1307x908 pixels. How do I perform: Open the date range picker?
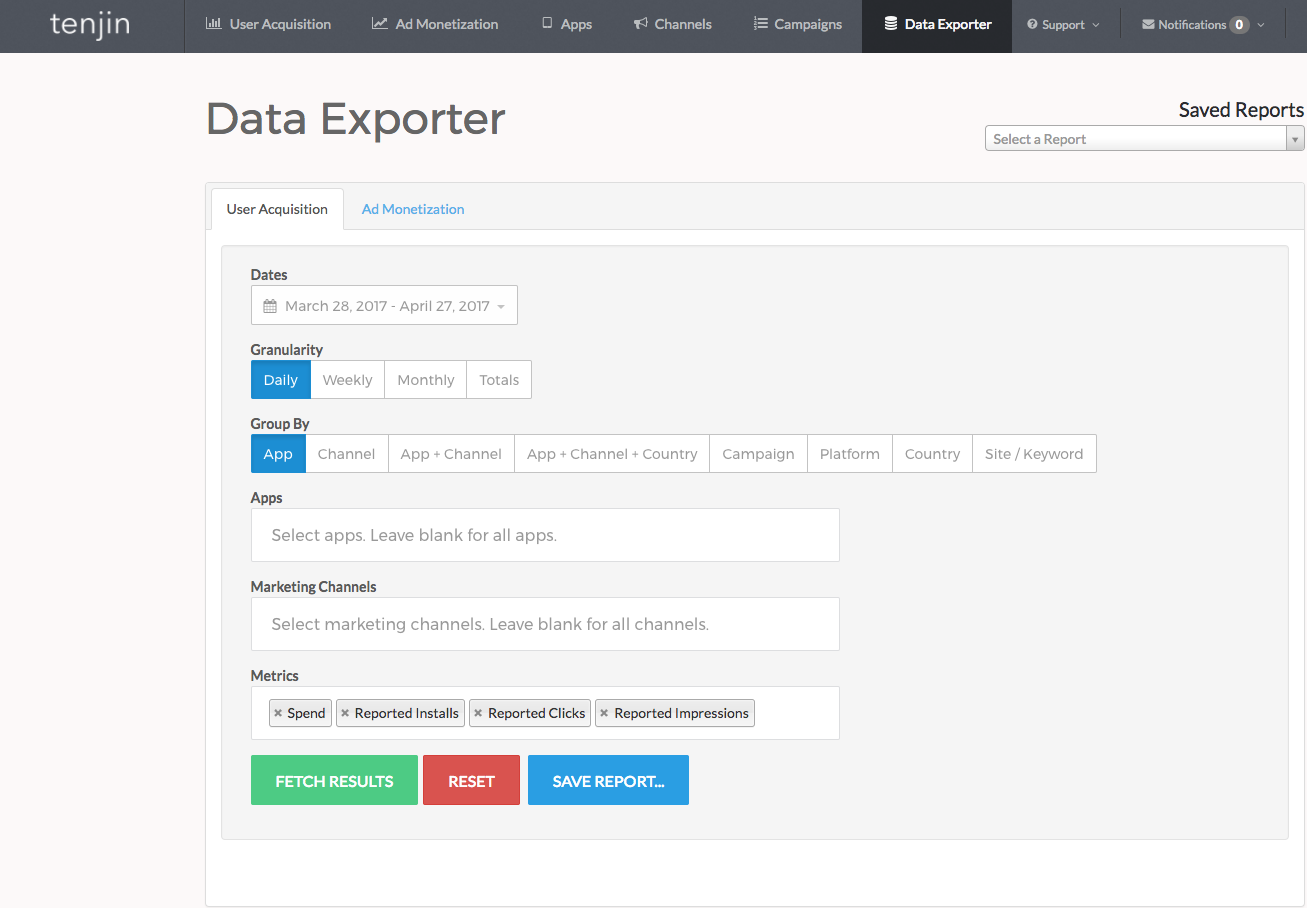click(x=384, y=306)
